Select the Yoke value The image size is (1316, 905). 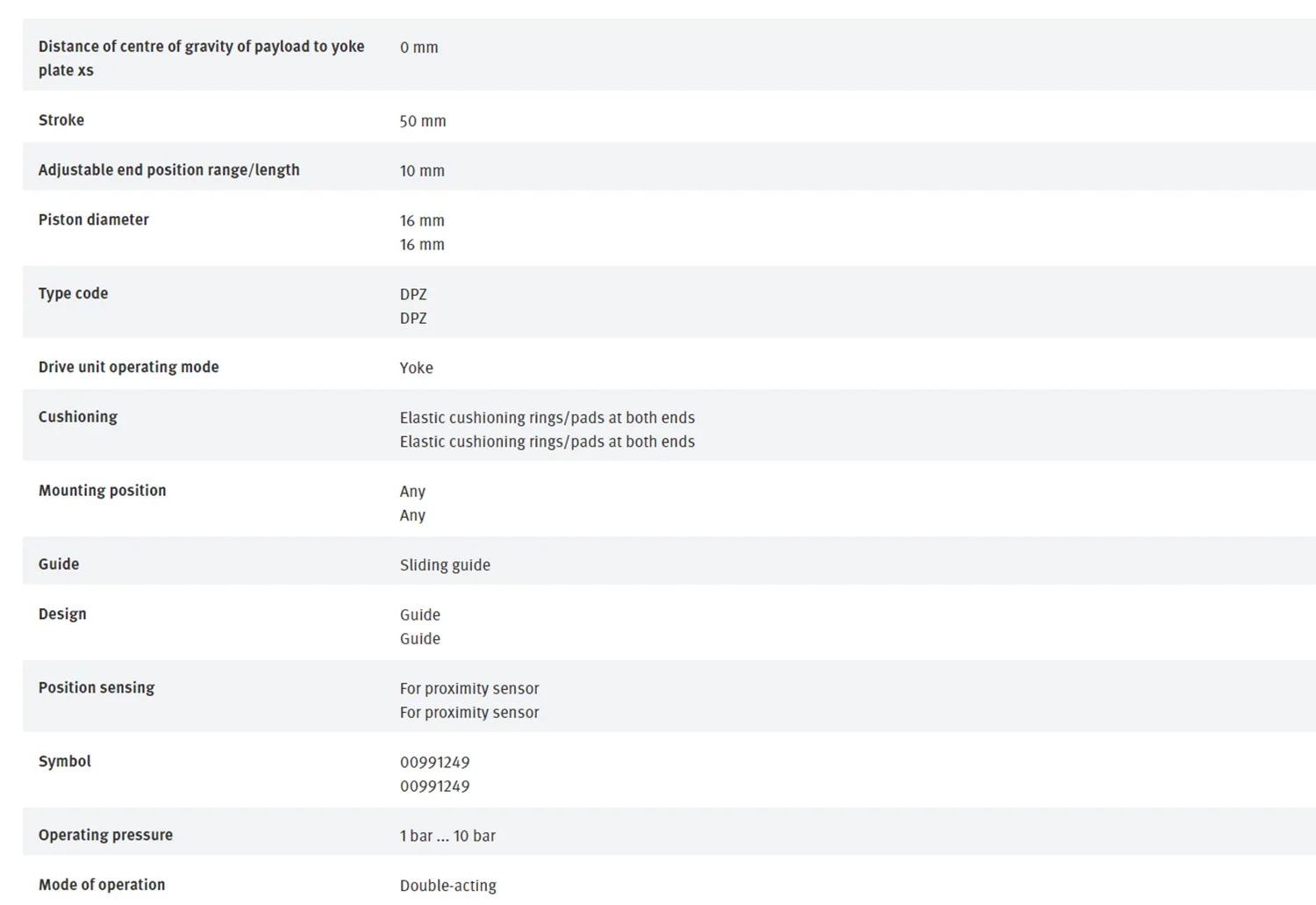[x=417, y=368]
